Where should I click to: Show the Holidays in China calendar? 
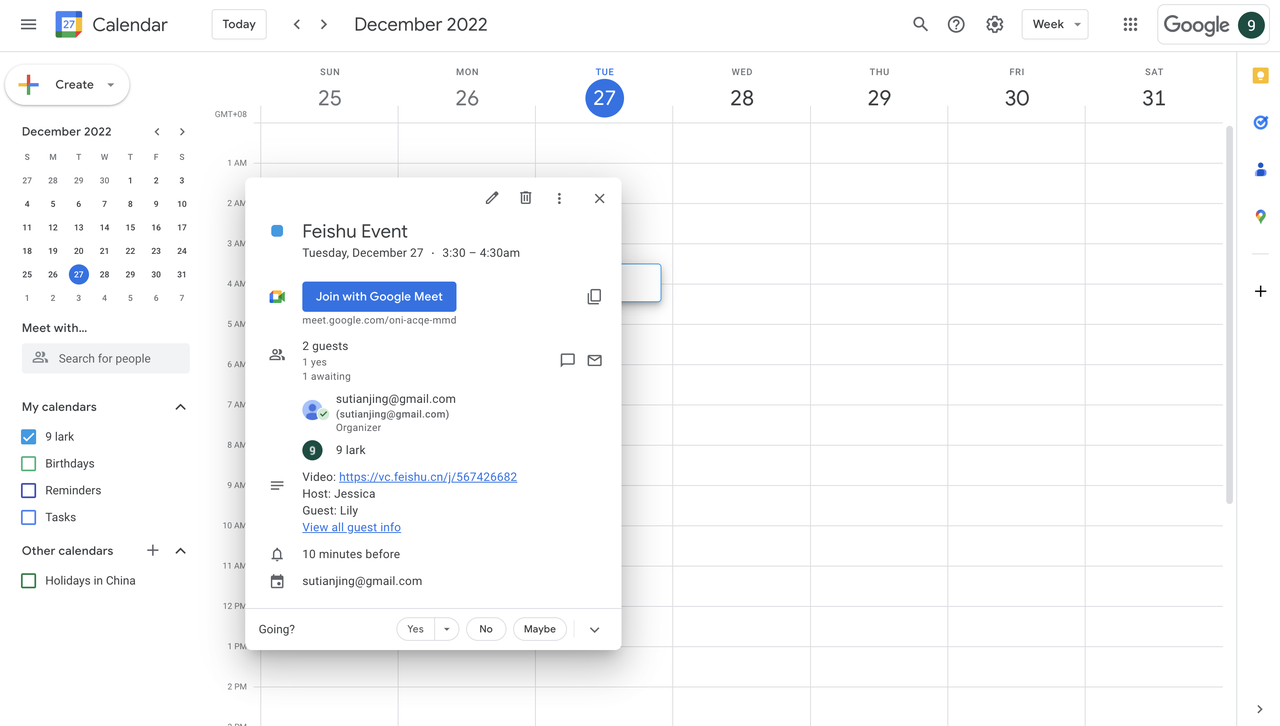(29, 581)
